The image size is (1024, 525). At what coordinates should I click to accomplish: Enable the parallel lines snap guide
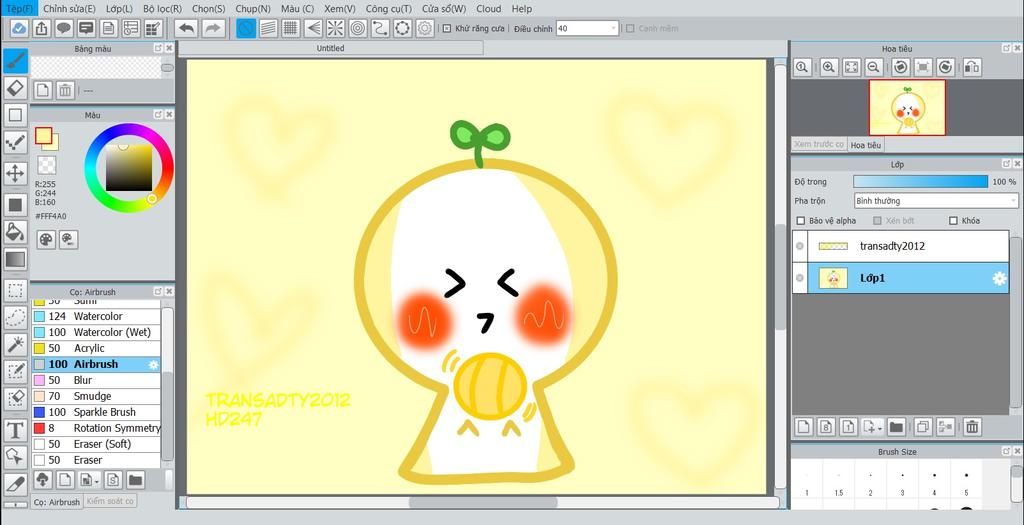(x=268, y=28)
